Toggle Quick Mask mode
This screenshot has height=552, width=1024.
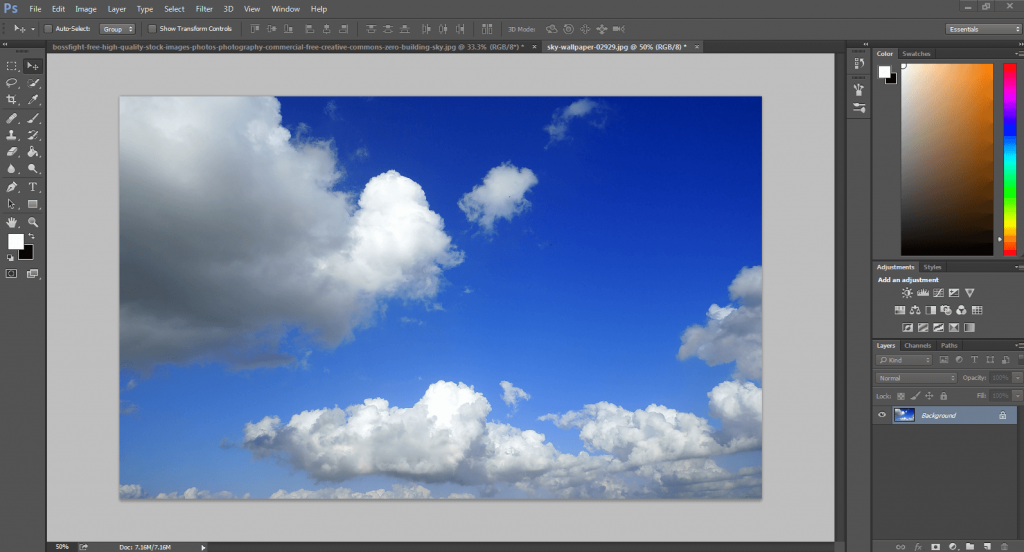click(x=11, y=274)
